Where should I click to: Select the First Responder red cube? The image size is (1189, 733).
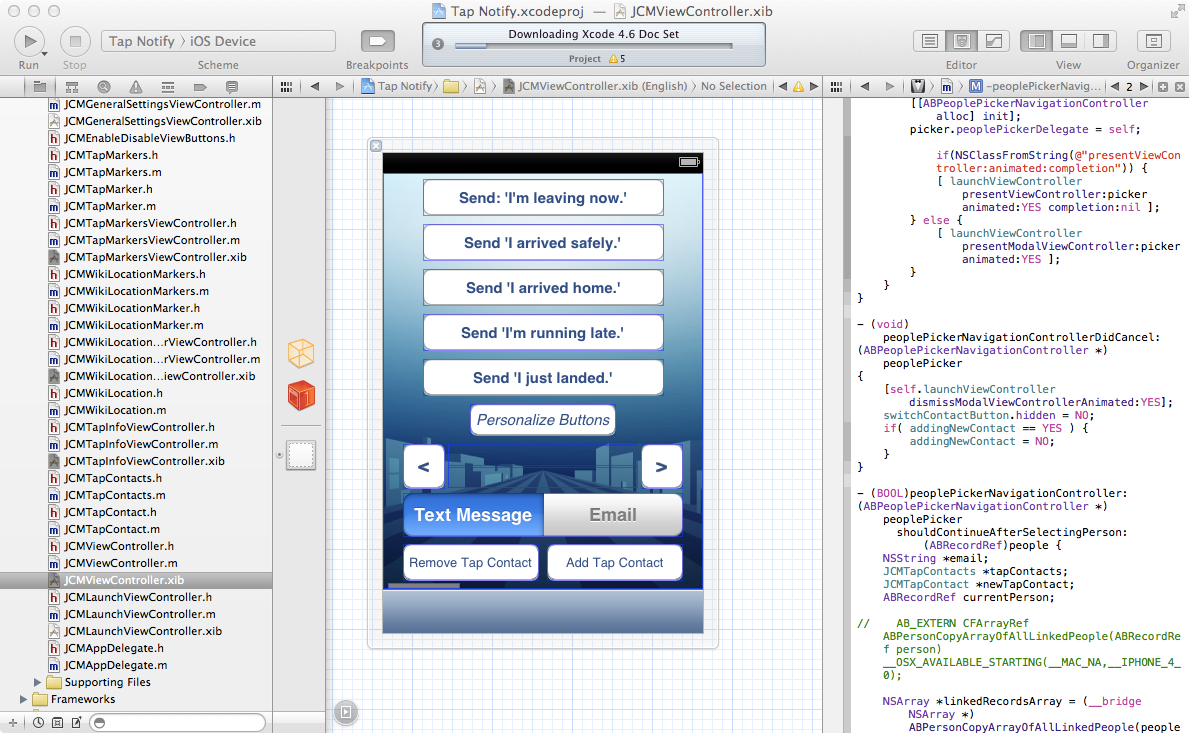[x=301, y=396]
